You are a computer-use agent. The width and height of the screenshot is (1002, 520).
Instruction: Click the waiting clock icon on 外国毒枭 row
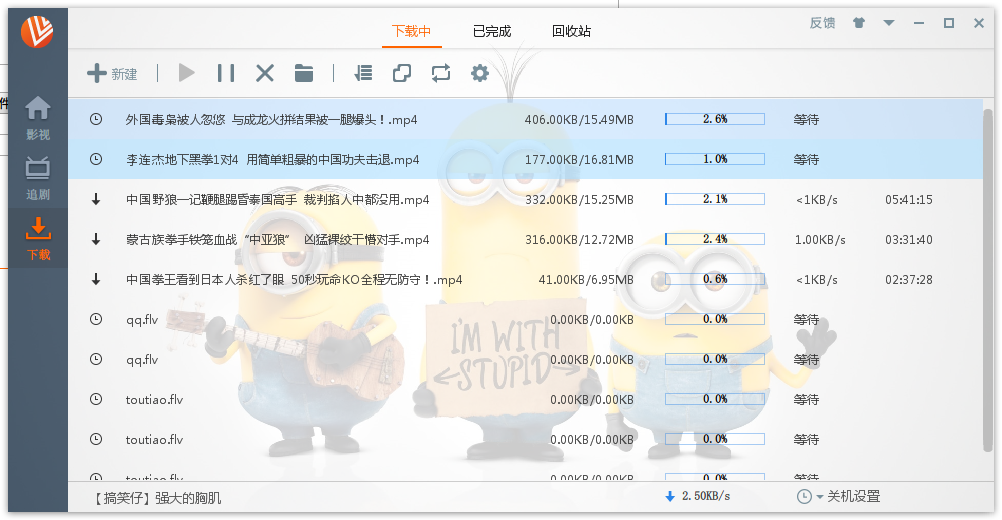click(x=96, y=119)
